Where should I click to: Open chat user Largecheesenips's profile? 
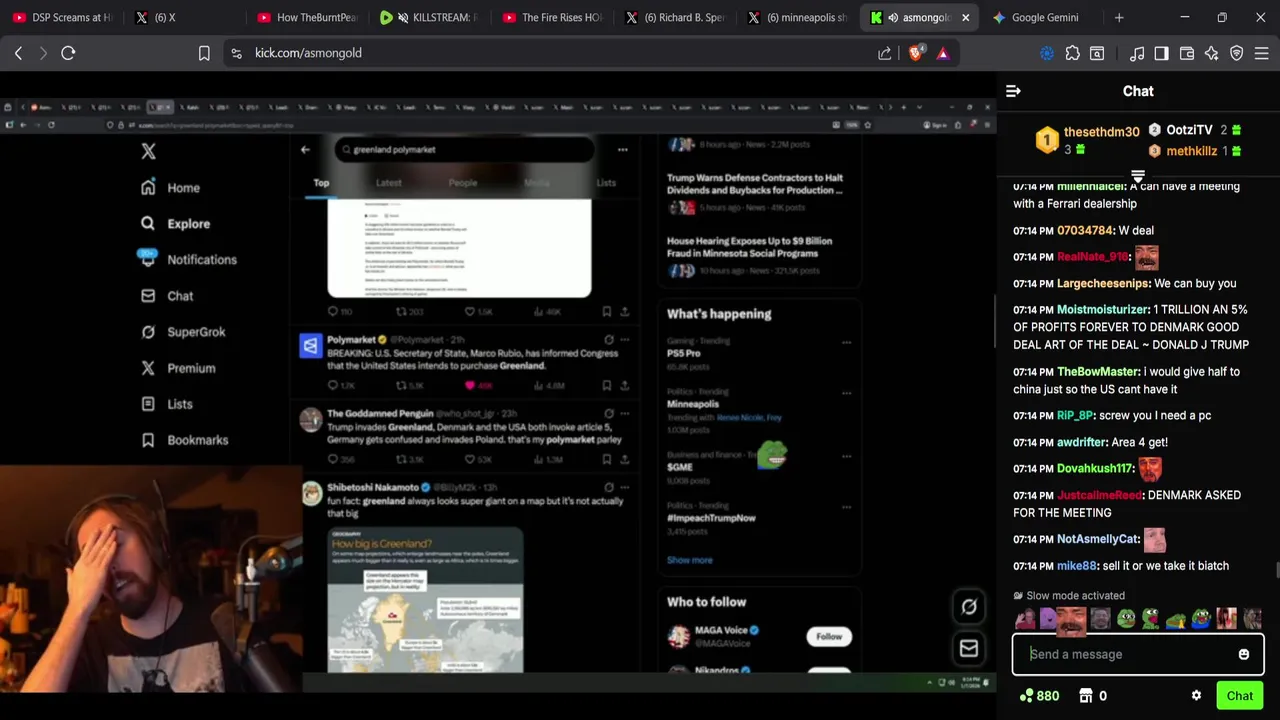click(1103, 284)
